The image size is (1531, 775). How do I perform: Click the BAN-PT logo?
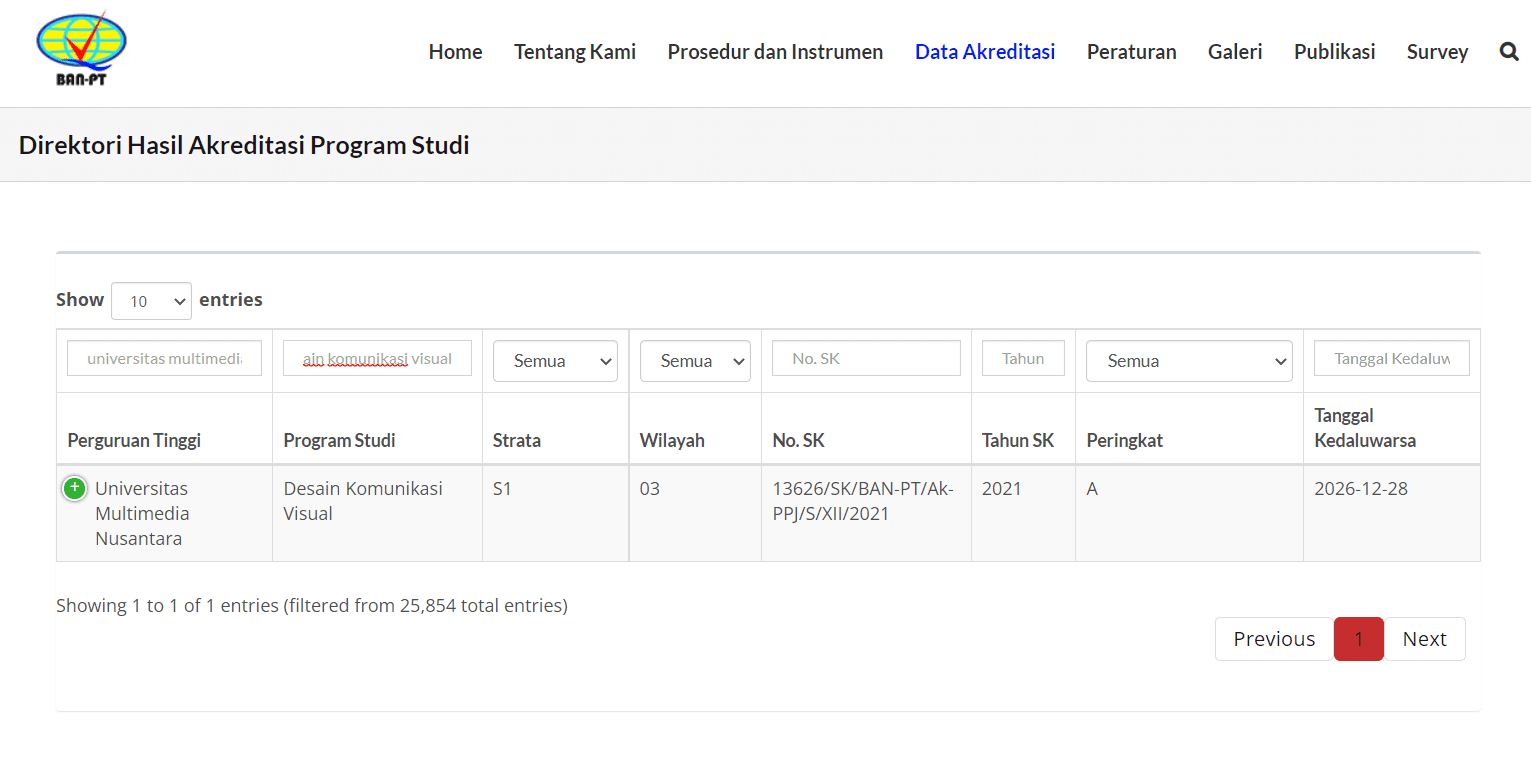click(x=81, y=50)
